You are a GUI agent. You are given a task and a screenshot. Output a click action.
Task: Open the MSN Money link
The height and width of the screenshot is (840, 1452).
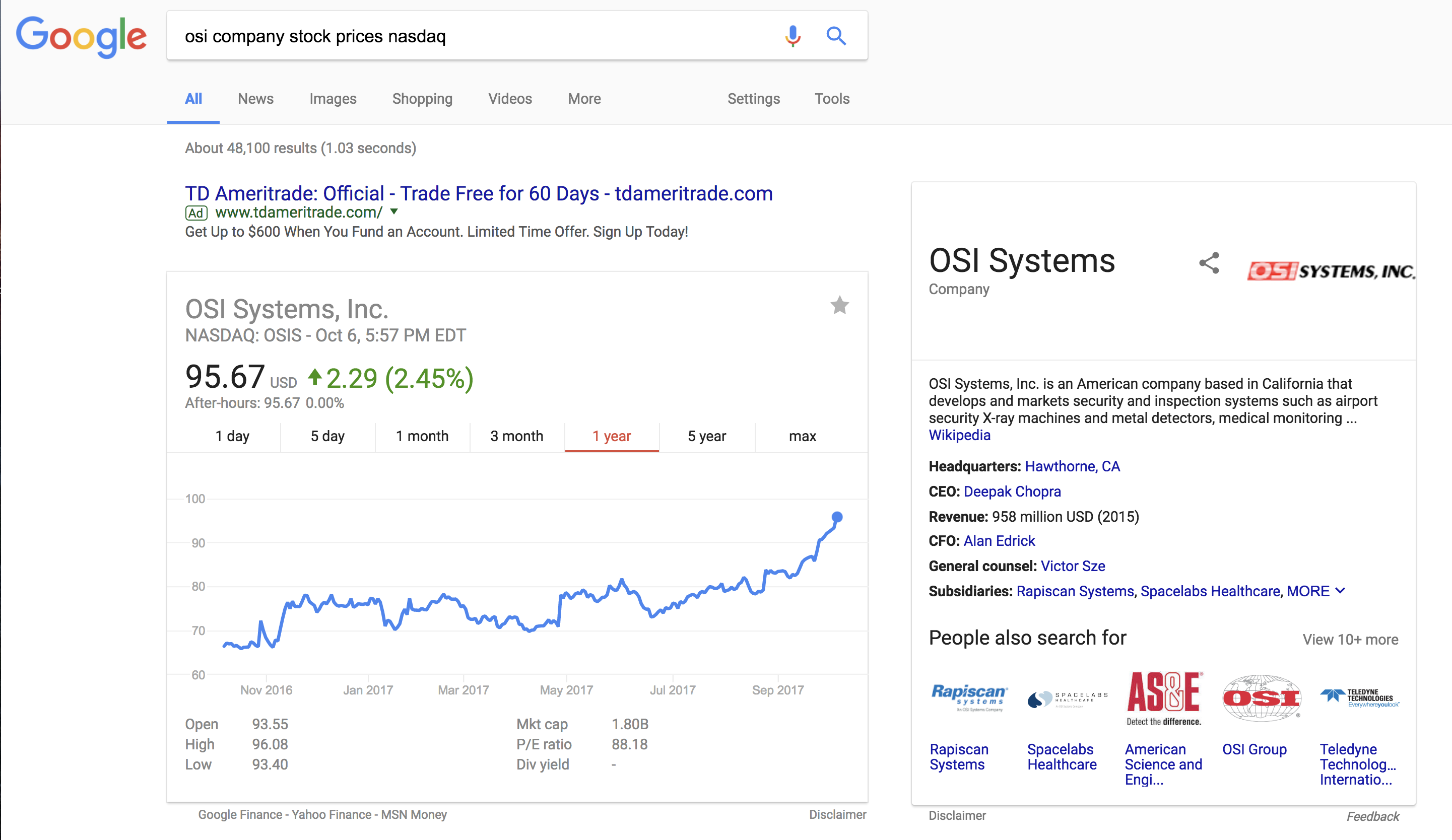(414, 815)
